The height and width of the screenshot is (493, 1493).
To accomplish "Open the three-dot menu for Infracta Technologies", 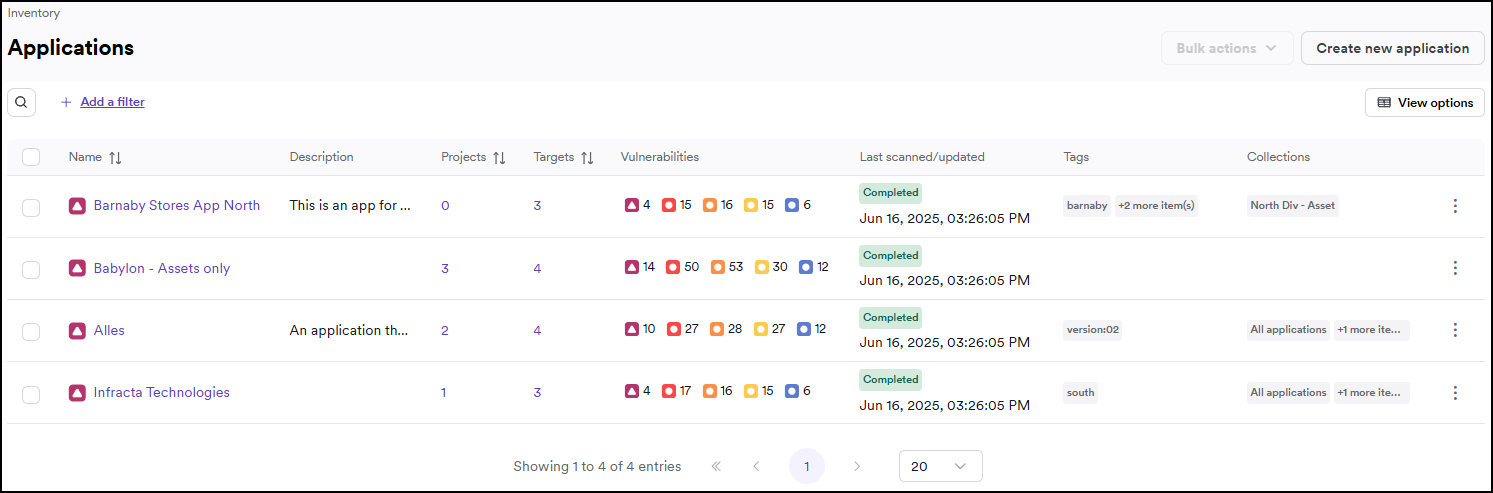I will pyautogui.click(x=1455, y=393).
